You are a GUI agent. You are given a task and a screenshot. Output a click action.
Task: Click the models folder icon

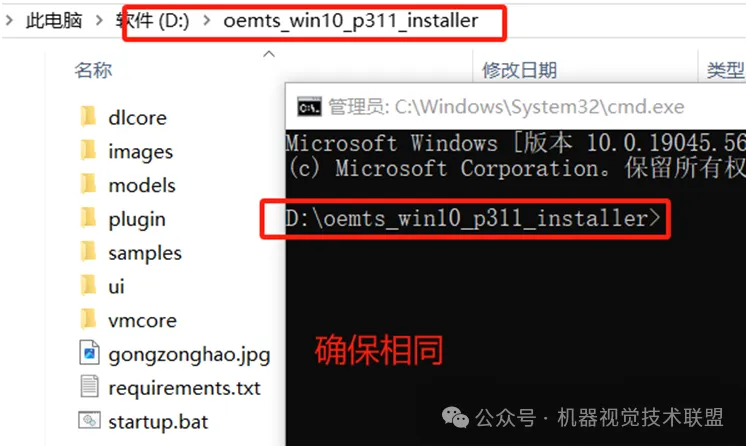tap(89, 185)
